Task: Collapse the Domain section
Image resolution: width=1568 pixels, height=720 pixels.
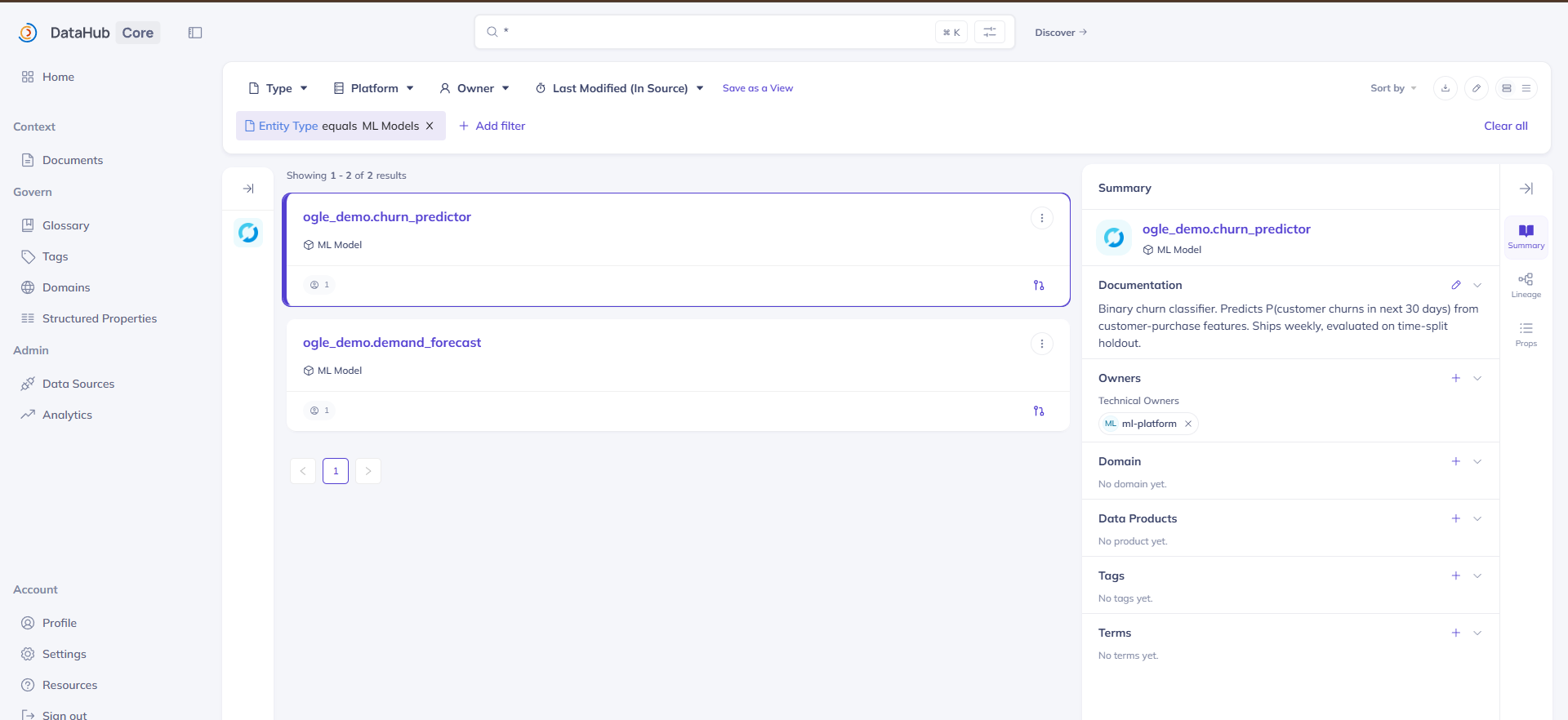Action: [x=1477, y=461]
